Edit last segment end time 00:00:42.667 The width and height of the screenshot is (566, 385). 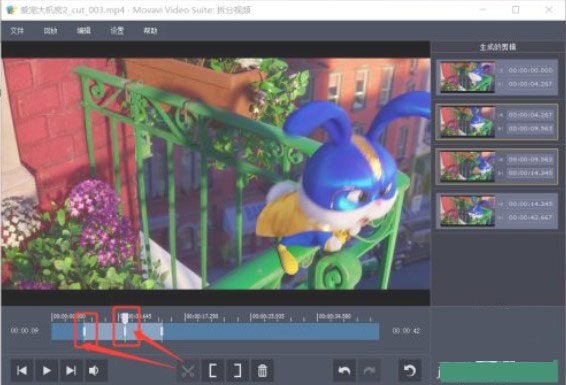[530, 218]
